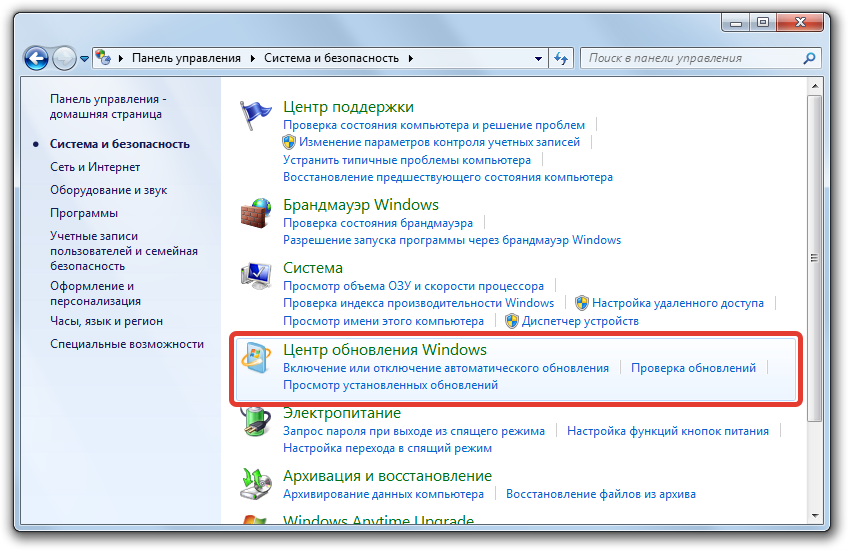Image resolution: width=849 pixels, height=551 pixels.
Task: Open Проверка состояния компьютера и решение проблем
Action: [x=434, y=125]
